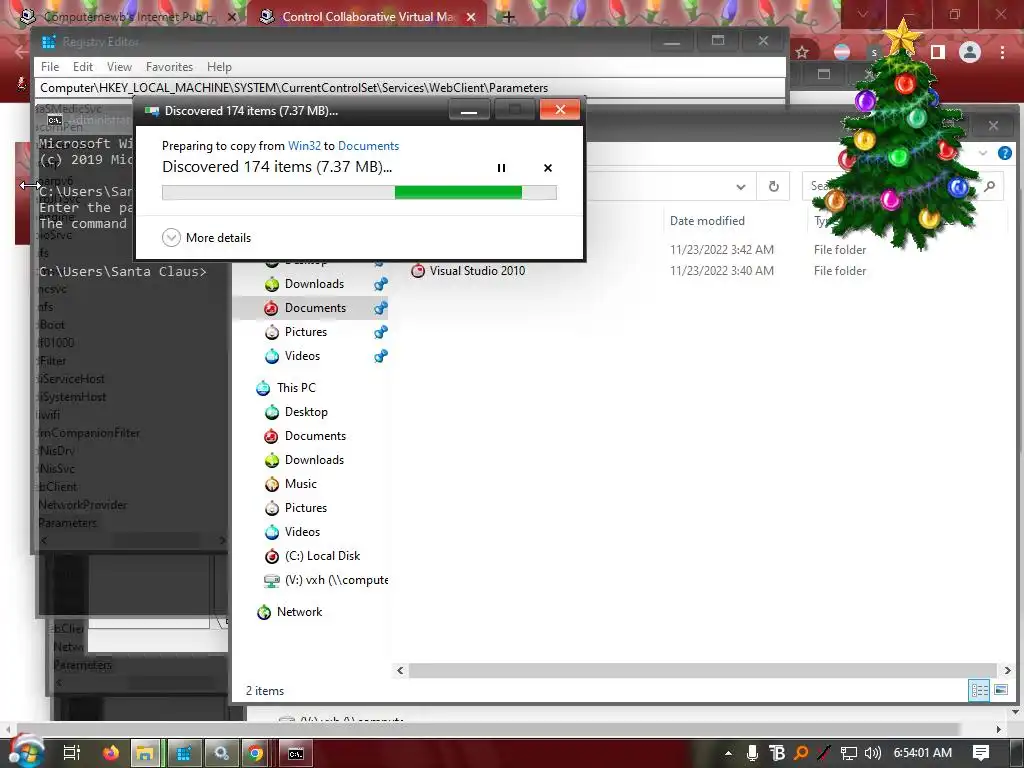Switch Explorer to details view
The height and width of the screenshot is (768, 1024).
tap(979, 690)
